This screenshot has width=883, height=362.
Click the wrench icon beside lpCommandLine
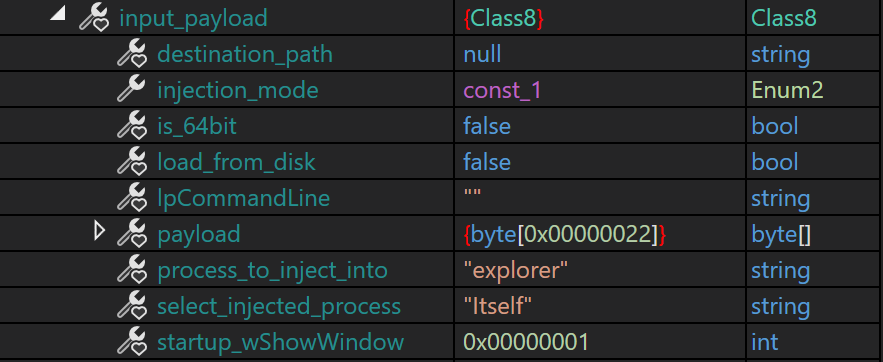pyautogui.click(x=132, y=198)
